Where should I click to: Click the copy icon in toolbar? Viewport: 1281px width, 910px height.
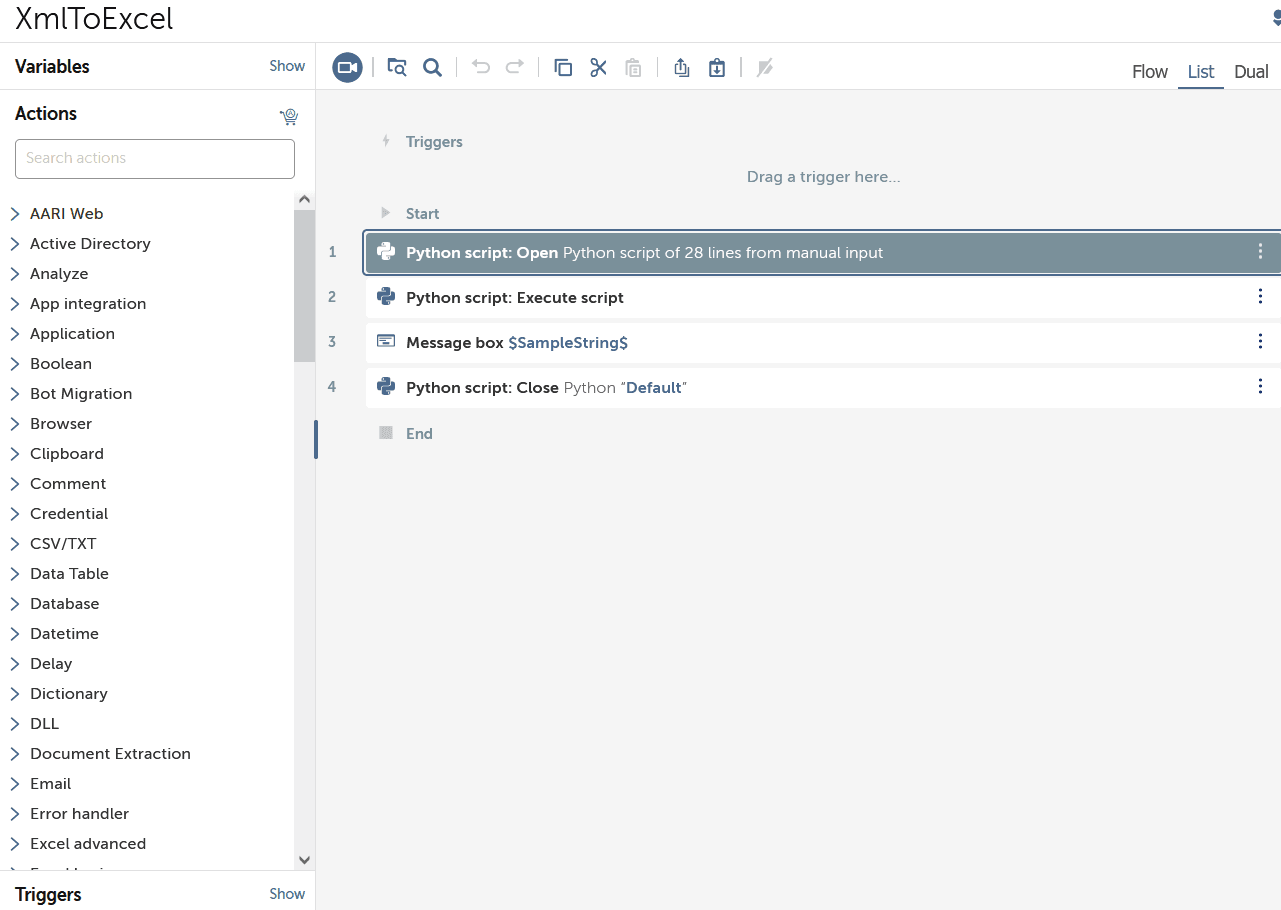(563, 67)
